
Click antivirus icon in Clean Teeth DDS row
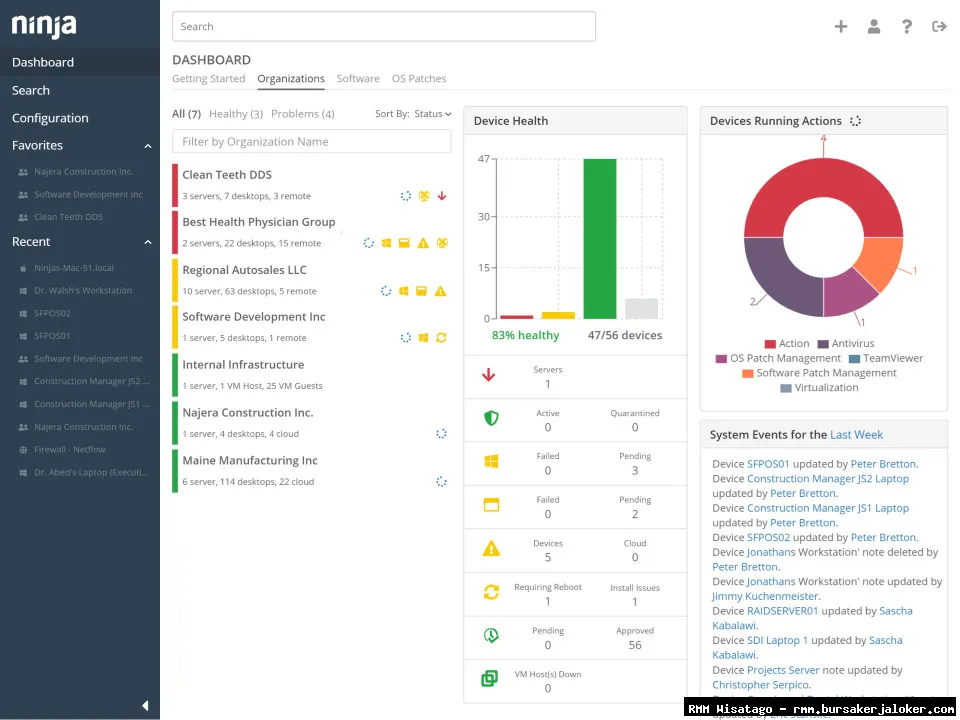[424, 196]
